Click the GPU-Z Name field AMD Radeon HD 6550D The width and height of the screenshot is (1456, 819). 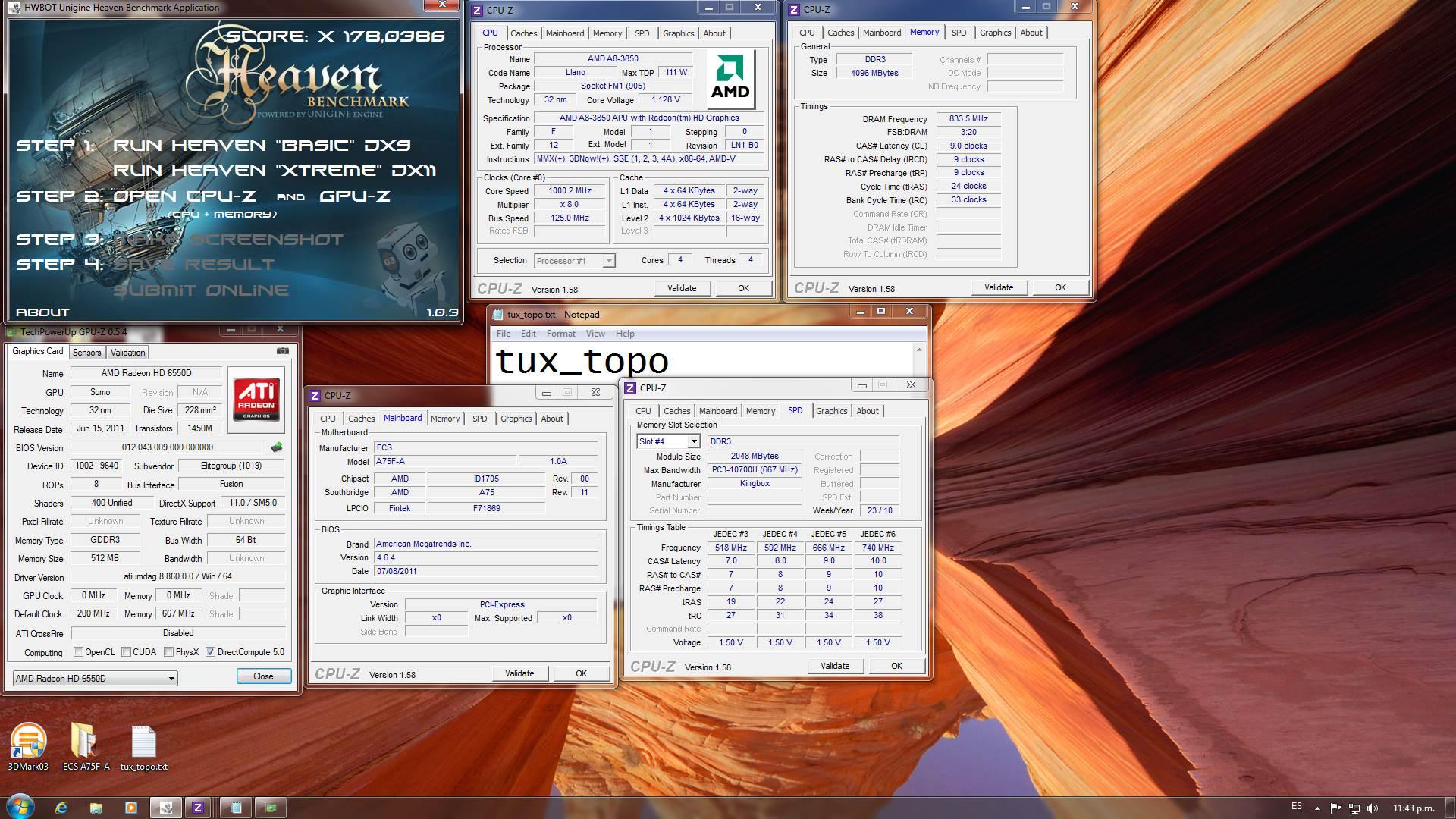[x=146, y=373]
